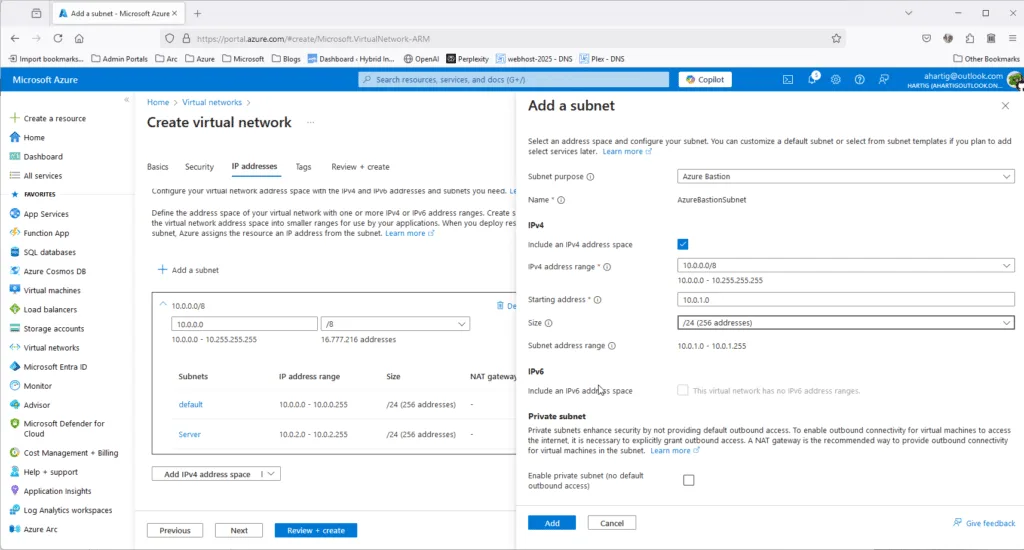Open the /8 prefix size dropdown
The height and width of the screenshot is (550, 1024).
click(x=395, y=324)
